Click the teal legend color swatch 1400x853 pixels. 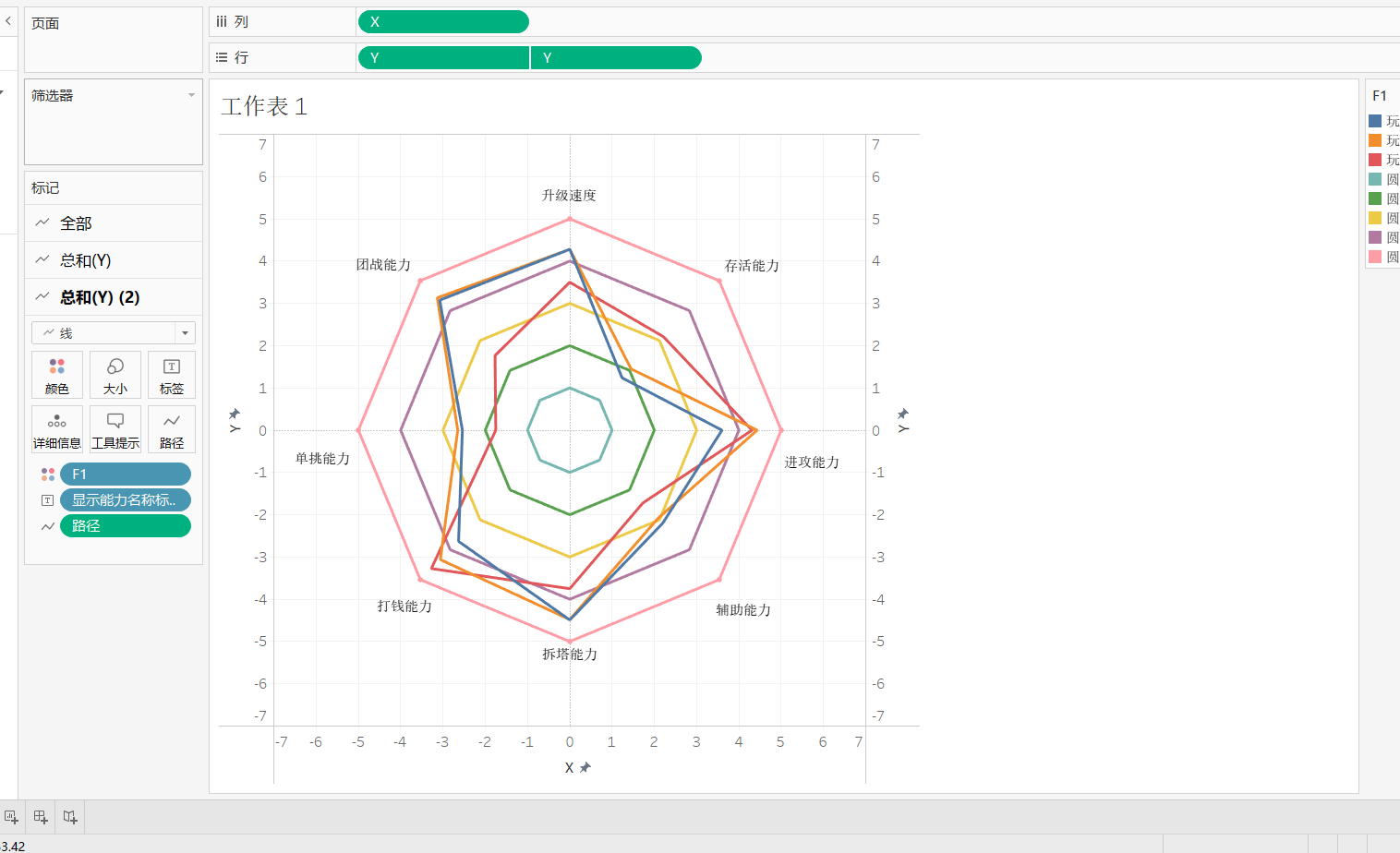point(1375,179)
